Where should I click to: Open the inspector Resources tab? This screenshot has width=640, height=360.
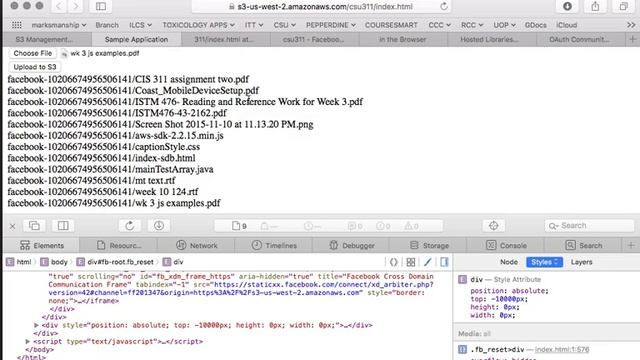119,245
